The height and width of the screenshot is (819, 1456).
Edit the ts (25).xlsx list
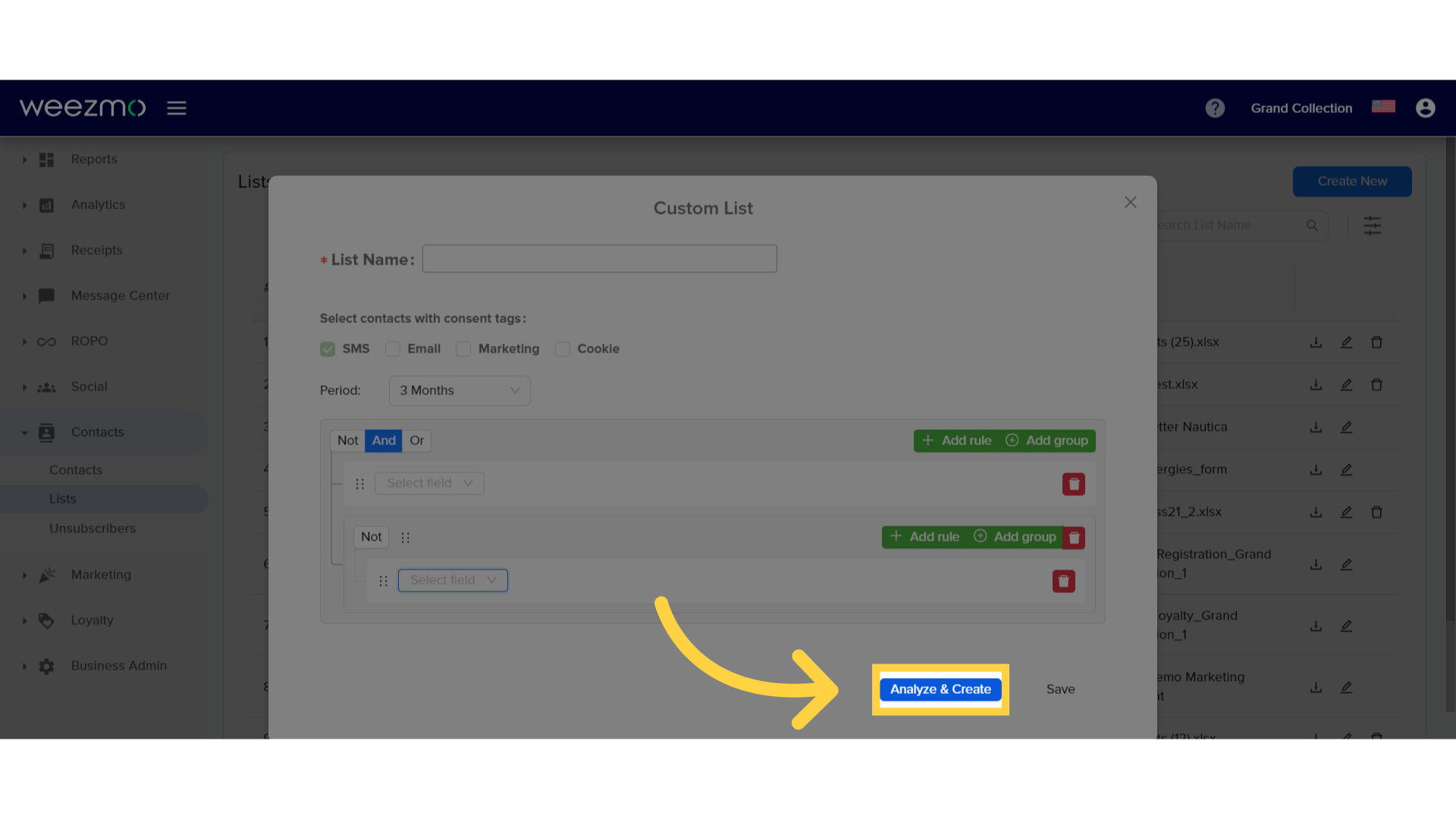(1347, 342)
